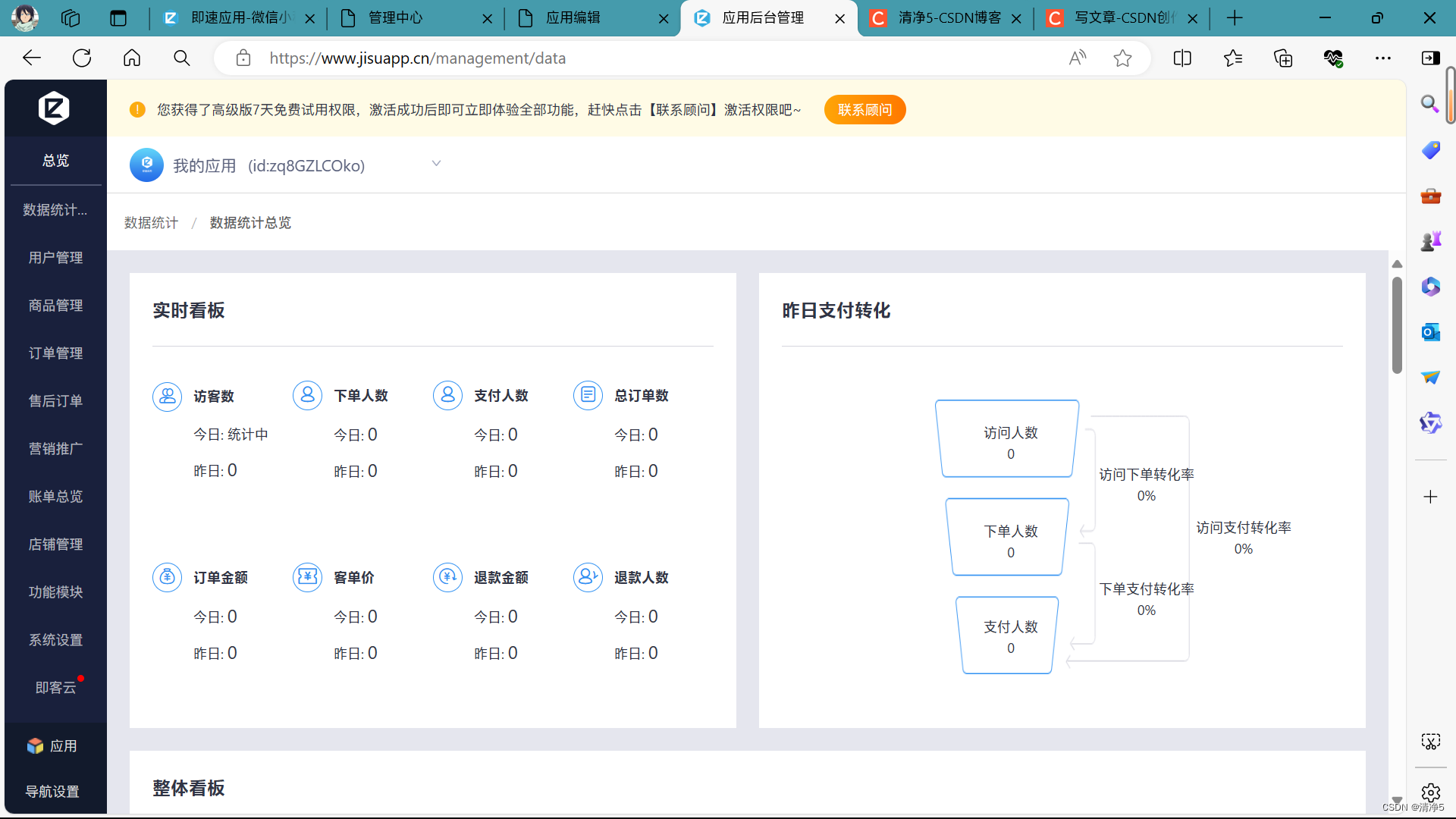Open 用户管理 in the sidebar menu
The image size is (1456, 819).
[x=55, y=258]
